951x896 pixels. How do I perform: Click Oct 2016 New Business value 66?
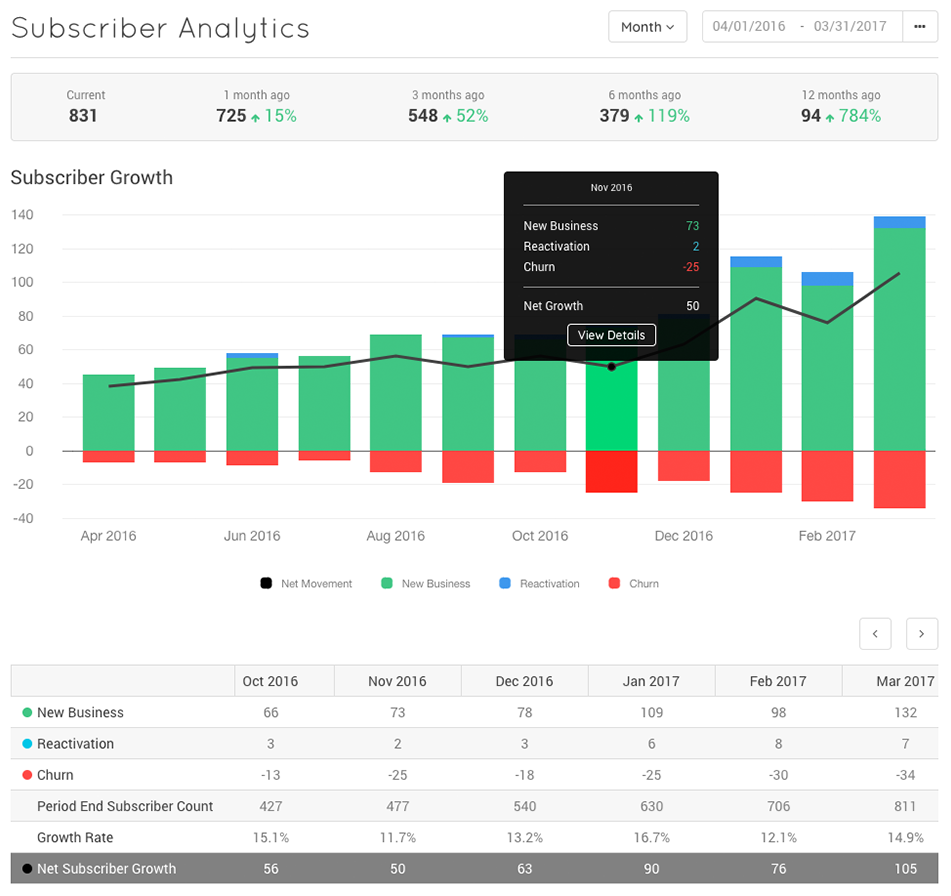pyautogui.click(x=271, y=713)
